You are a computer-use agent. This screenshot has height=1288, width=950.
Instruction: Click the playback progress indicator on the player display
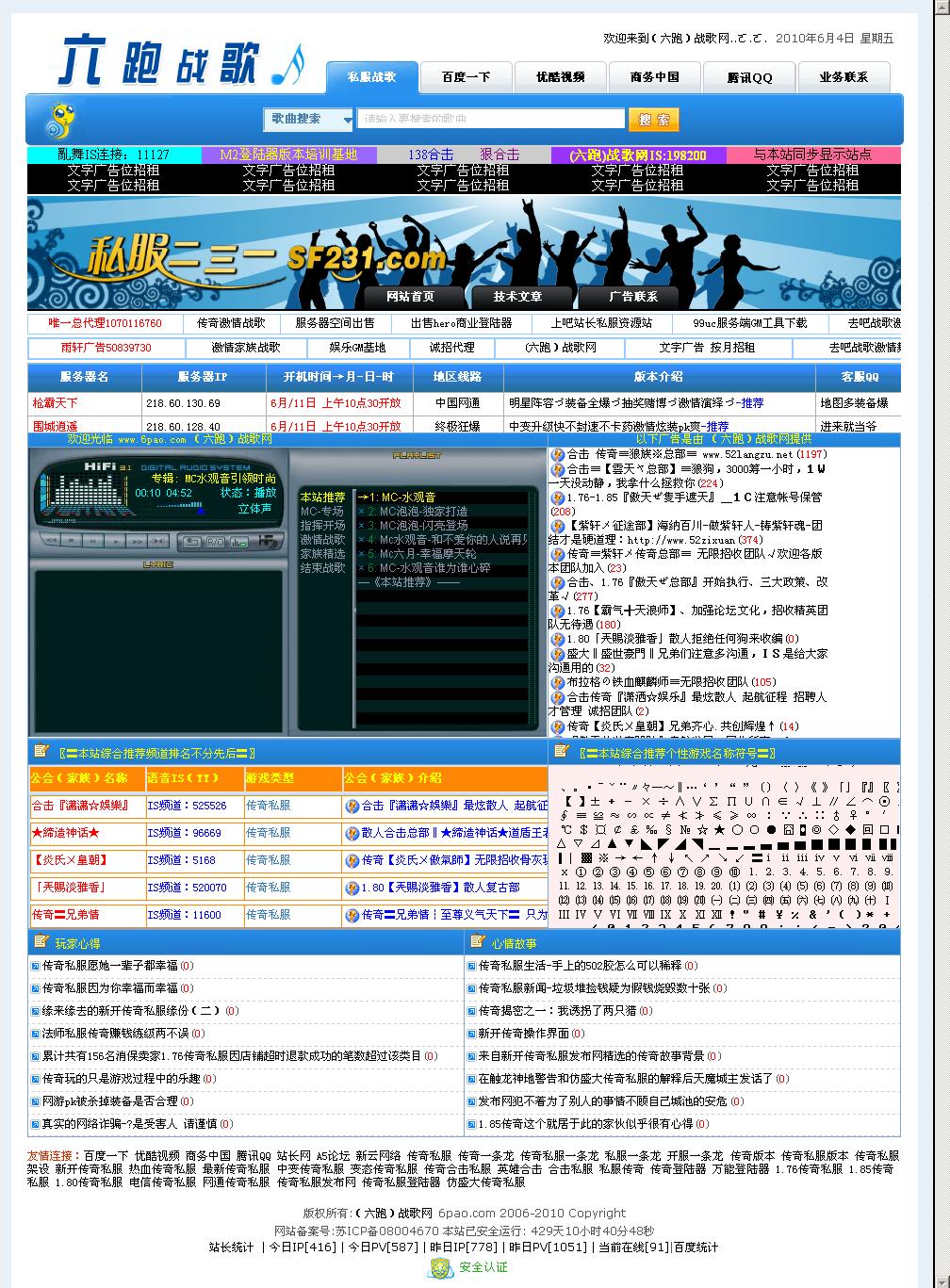pos(200,511)
